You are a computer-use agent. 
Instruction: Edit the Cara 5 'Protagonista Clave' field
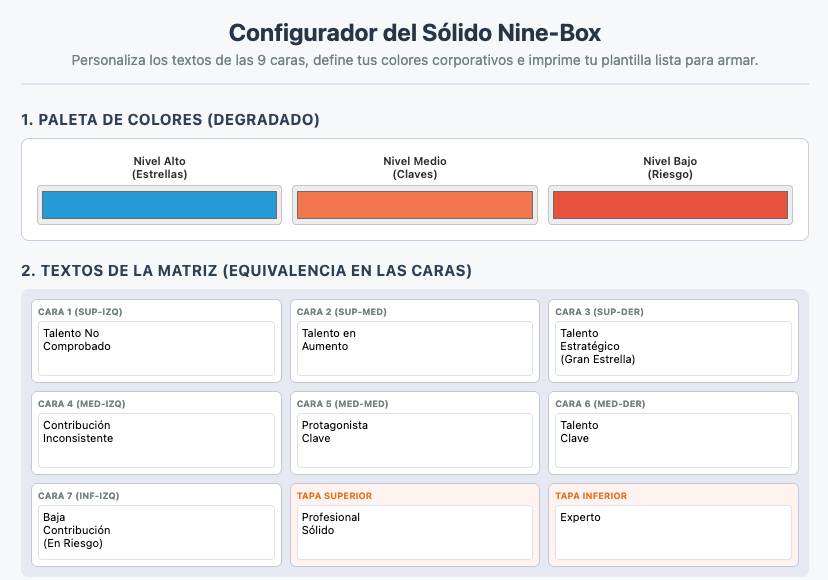(x=415, y=441)
